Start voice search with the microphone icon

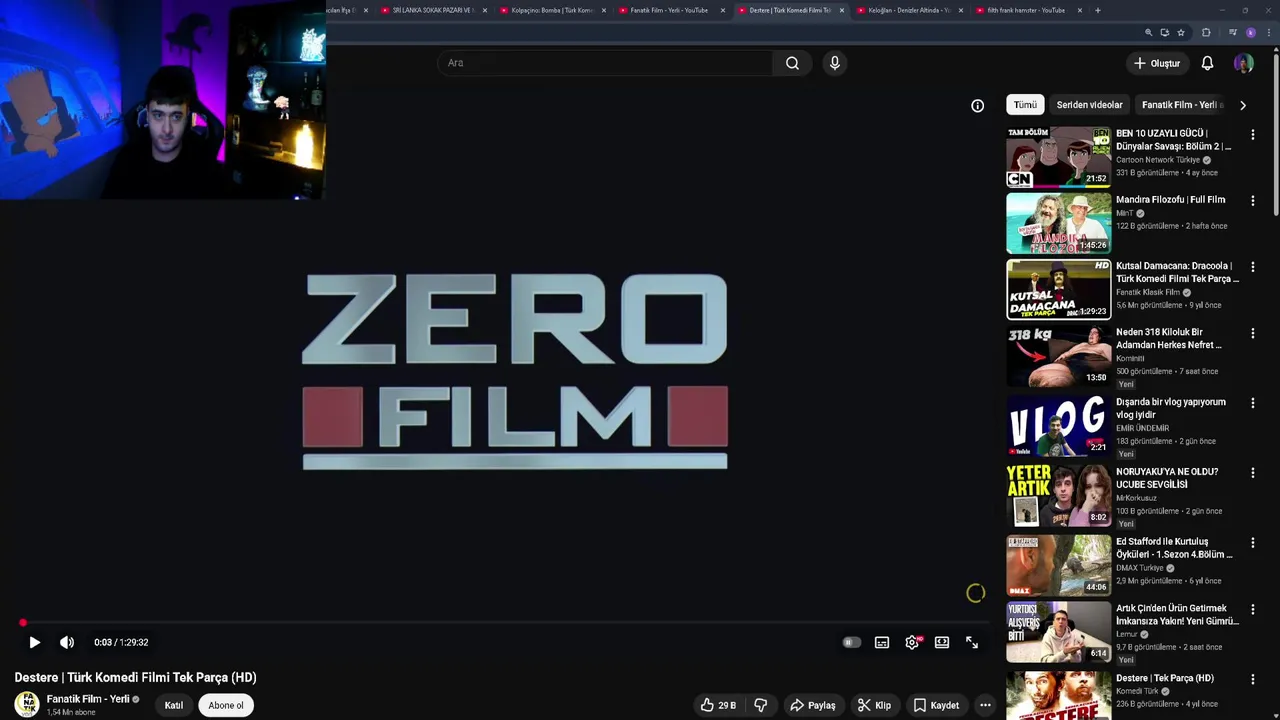835,63
